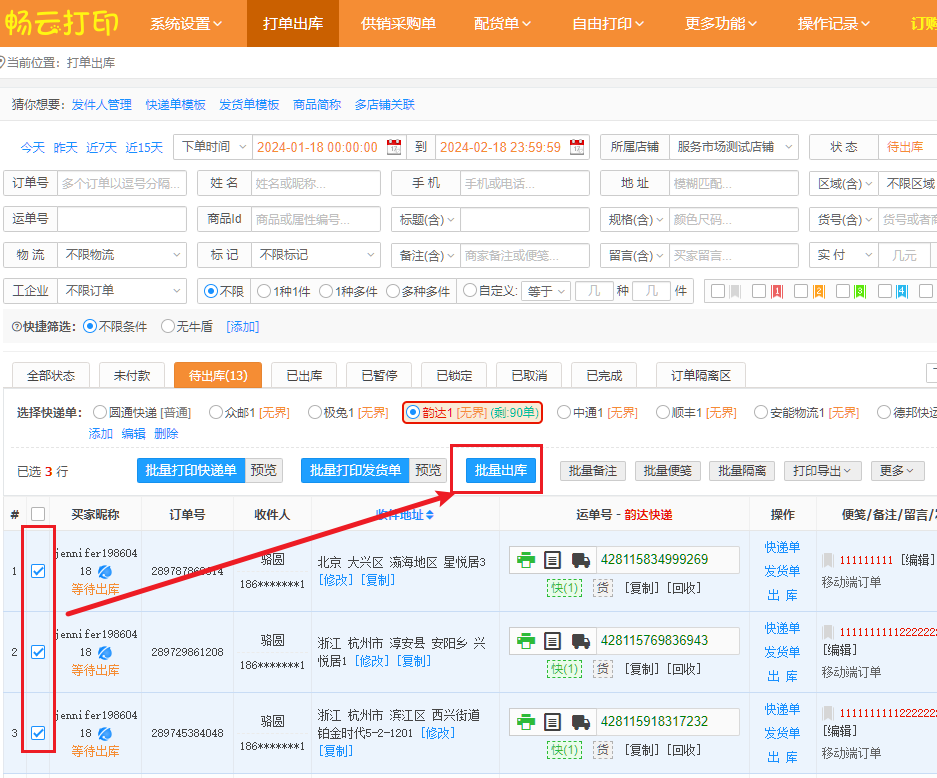Toggle the select-all checkbox in table header
This screenshot has width=937, height=778.
click(38, 514)
